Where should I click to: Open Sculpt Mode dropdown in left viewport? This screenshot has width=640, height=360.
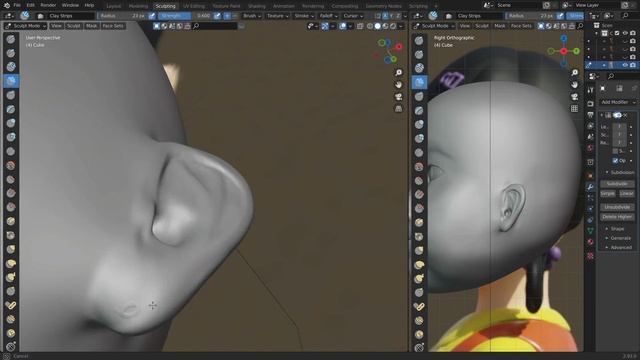25,26
